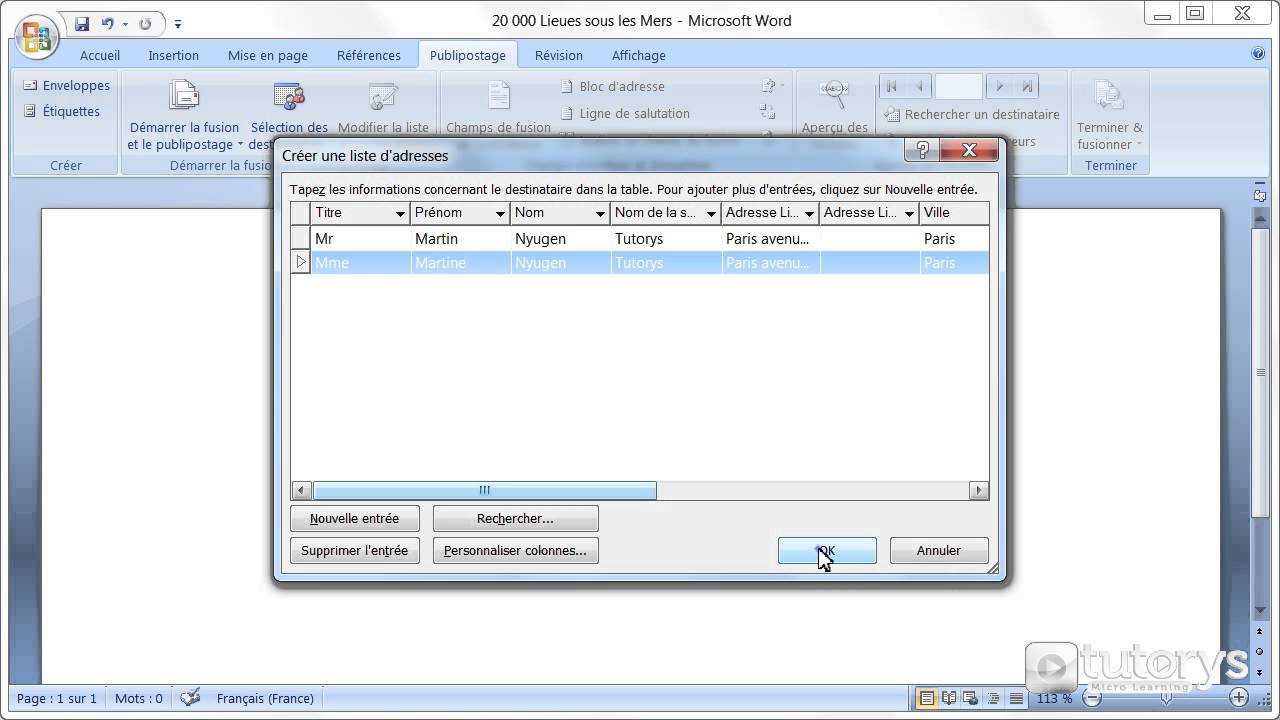Open the second Adresse Ligne column dropdown
The height and width of the screenshot is (720, 1280).
click(x=909, y=213)
